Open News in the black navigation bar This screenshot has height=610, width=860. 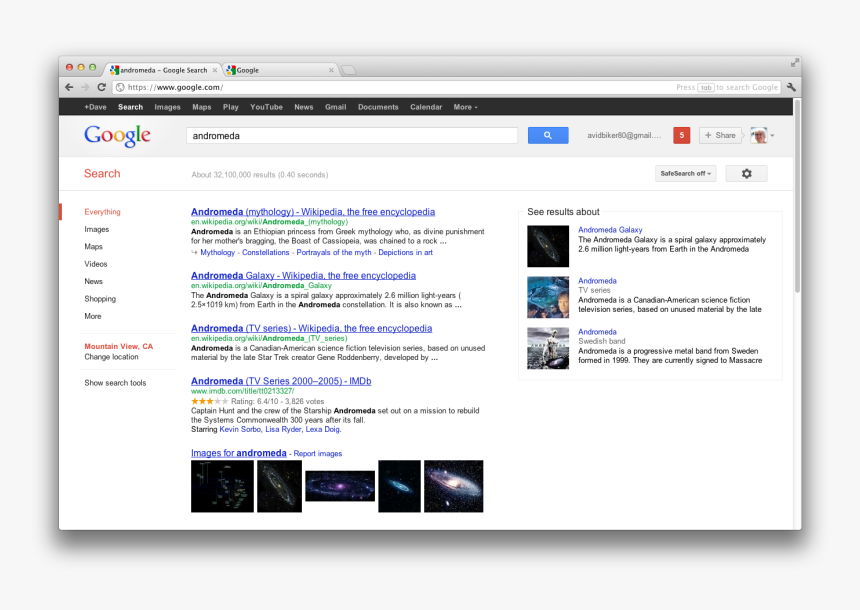click(x=304, y=108)
